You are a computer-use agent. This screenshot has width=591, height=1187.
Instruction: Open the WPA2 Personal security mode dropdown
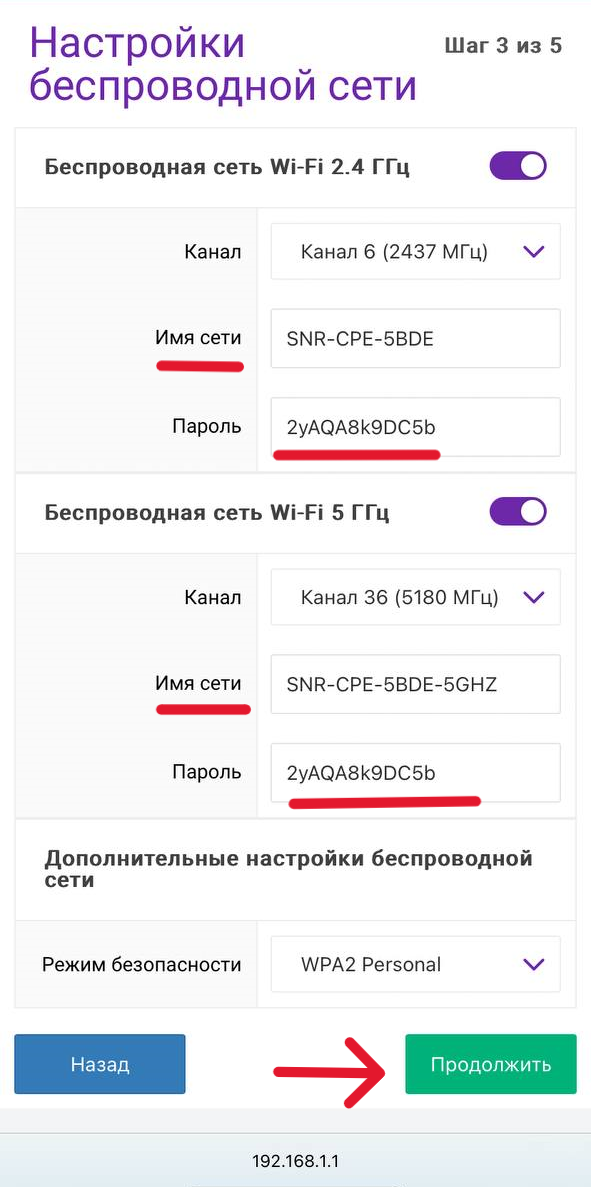415,964
